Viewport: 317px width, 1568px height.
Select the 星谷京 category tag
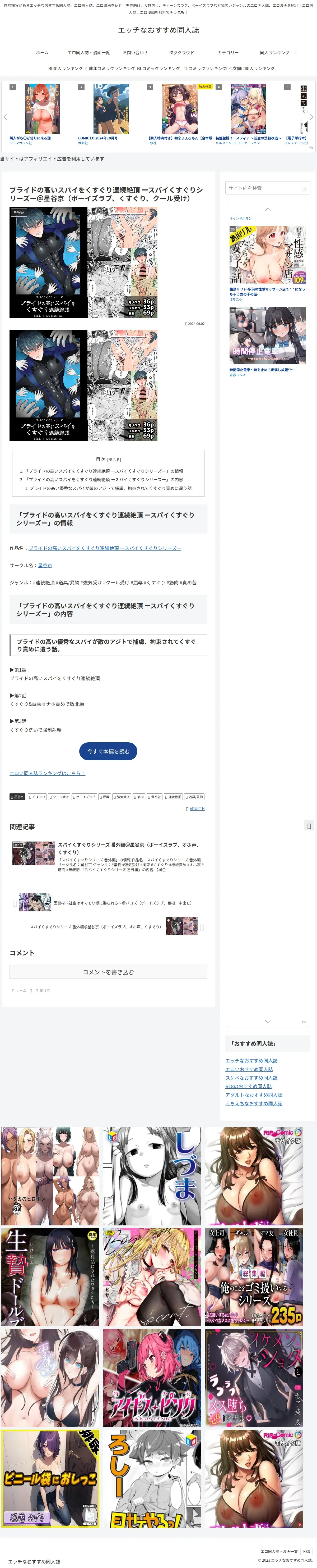point(18,797)
